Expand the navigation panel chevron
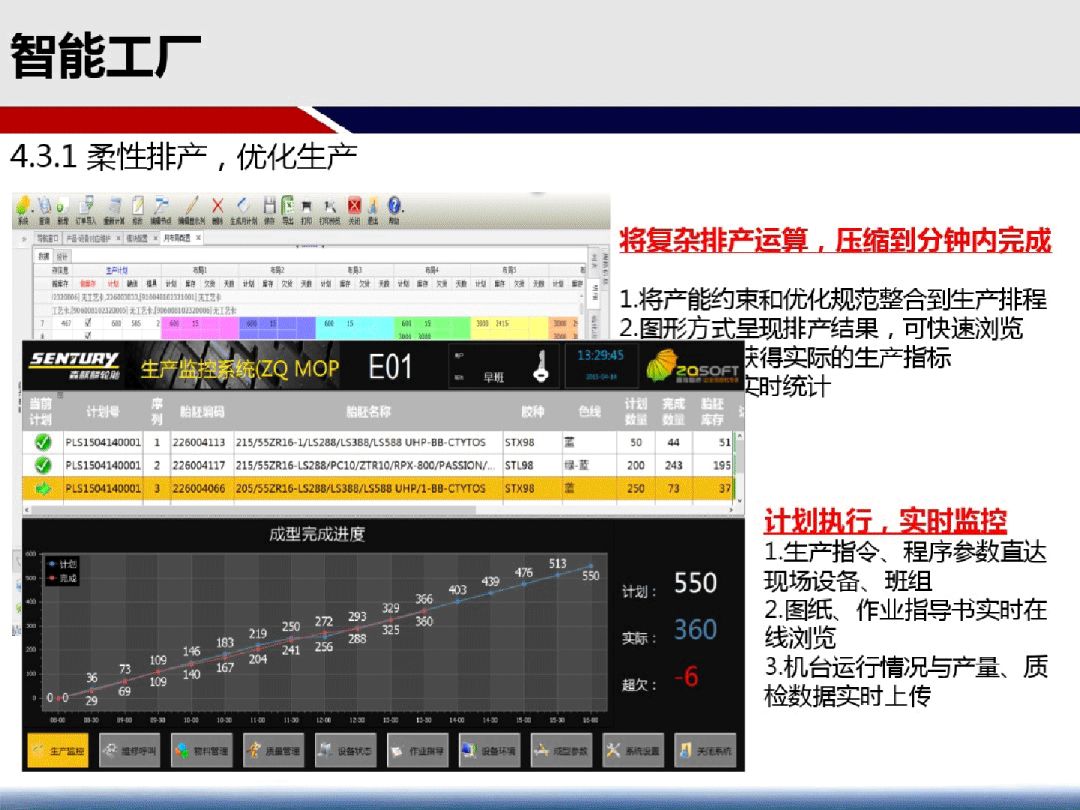 [24, 238]
